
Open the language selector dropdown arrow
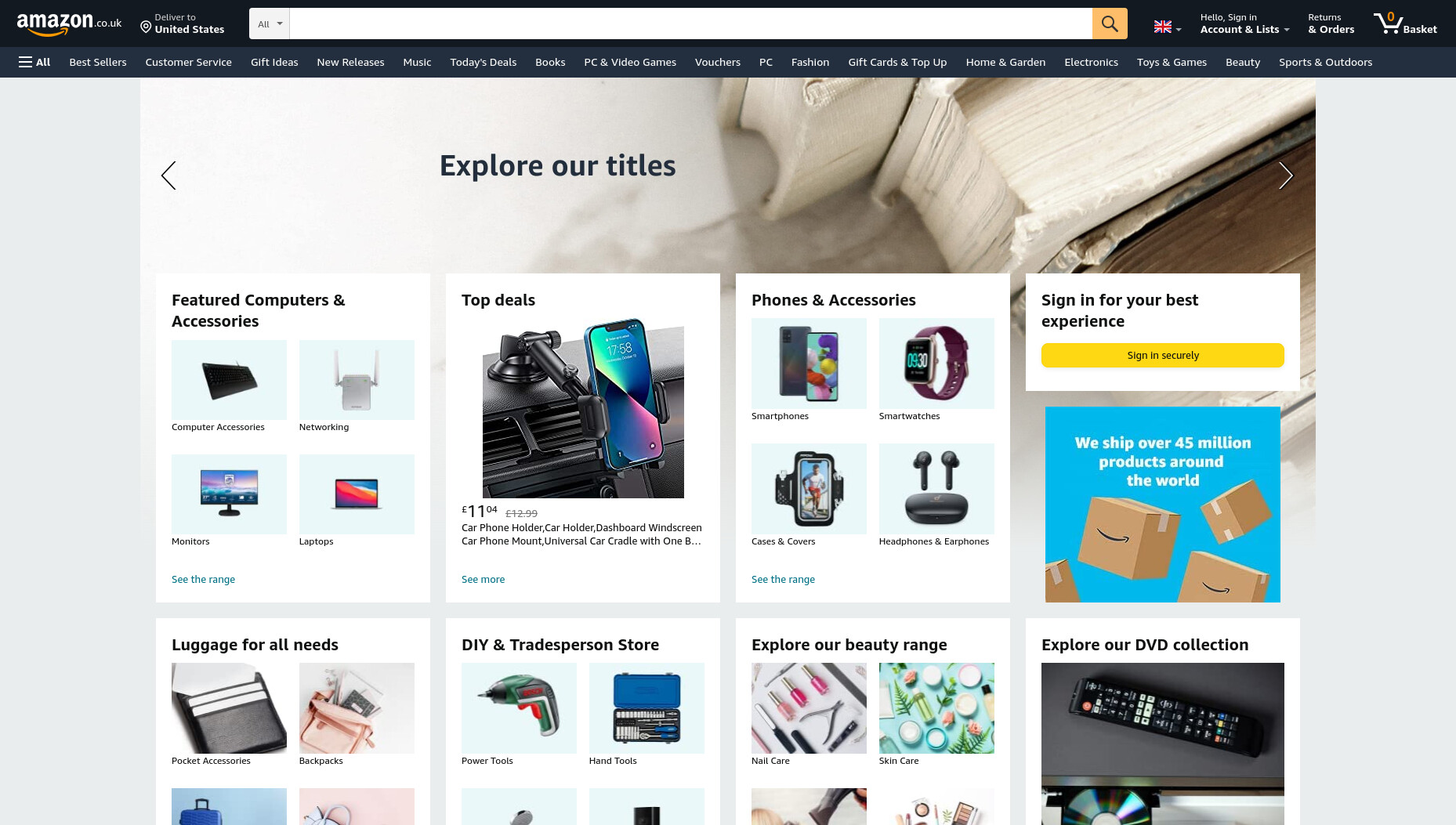pyautogui.click(x=1179, y=30)
